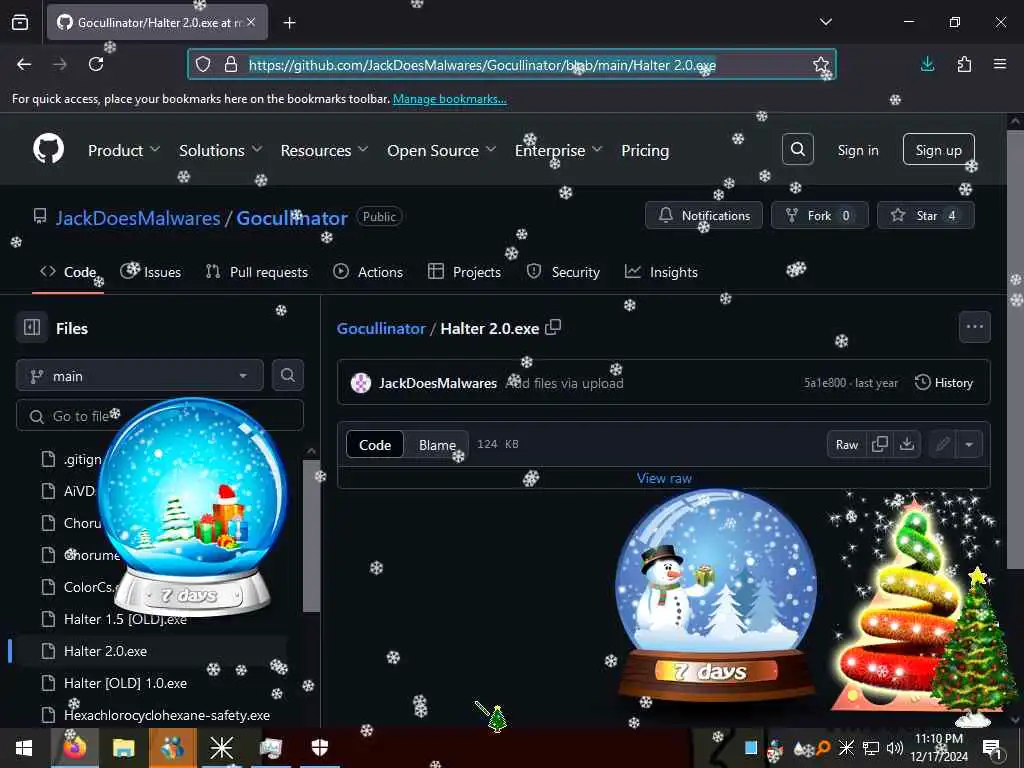
Task: Click the file tree vertical scrollbar
Action: click(x=312, y=536)
